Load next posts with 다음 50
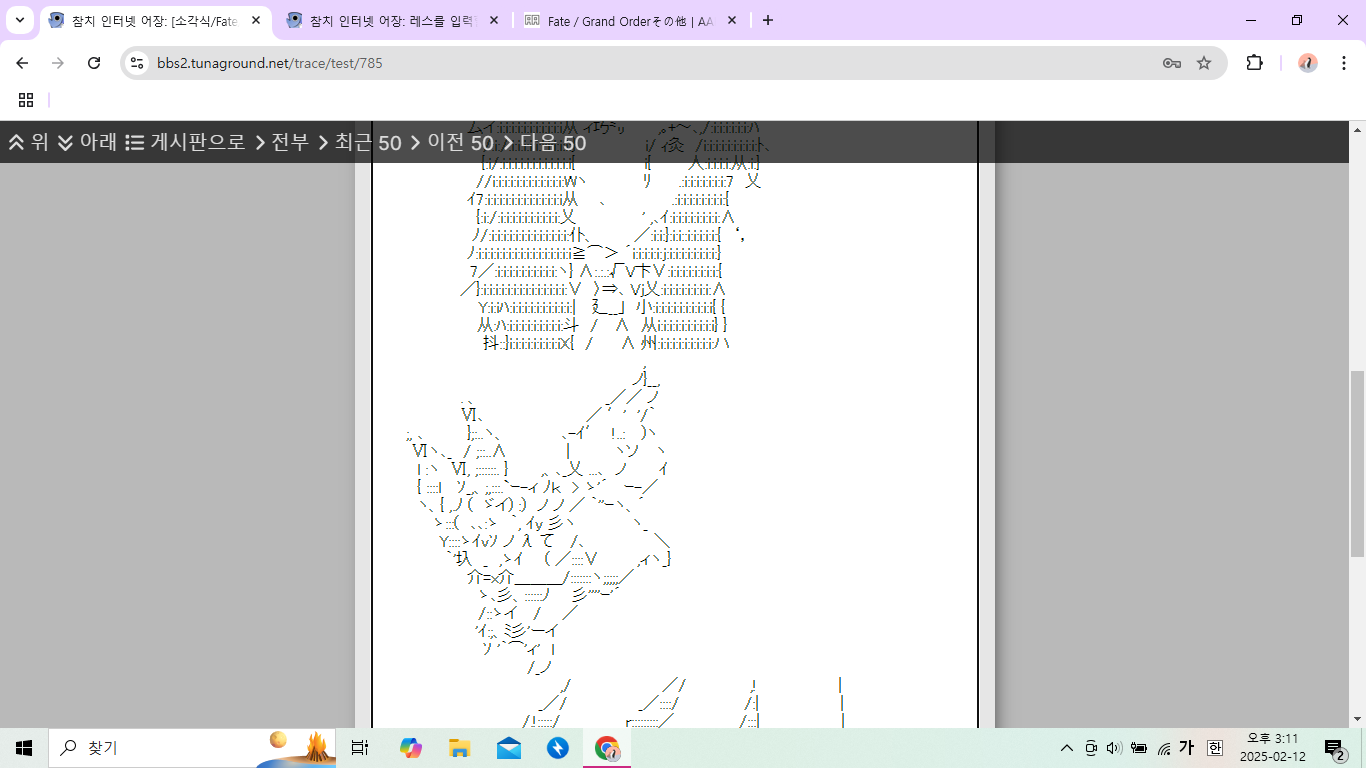The width and height of the screenshot is (1366, 768). pyautogui.click(x=544, y=142)
